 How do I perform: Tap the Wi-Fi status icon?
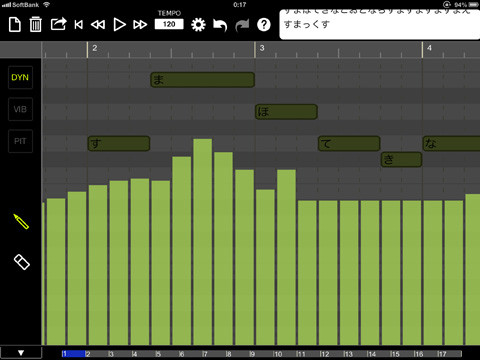point(47,5)
